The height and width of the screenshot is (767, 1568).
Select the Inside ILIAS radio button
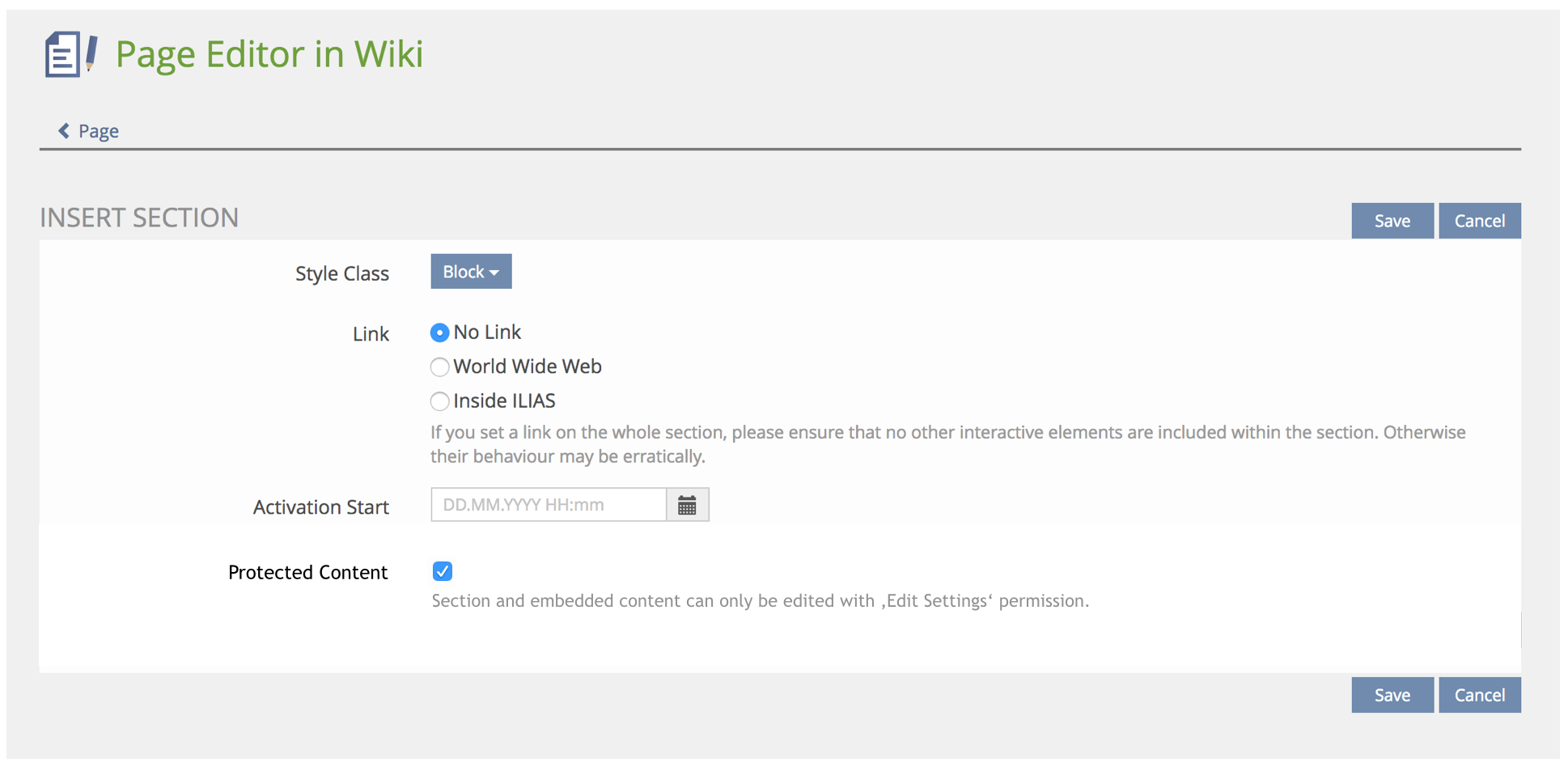tap(439, 401)
